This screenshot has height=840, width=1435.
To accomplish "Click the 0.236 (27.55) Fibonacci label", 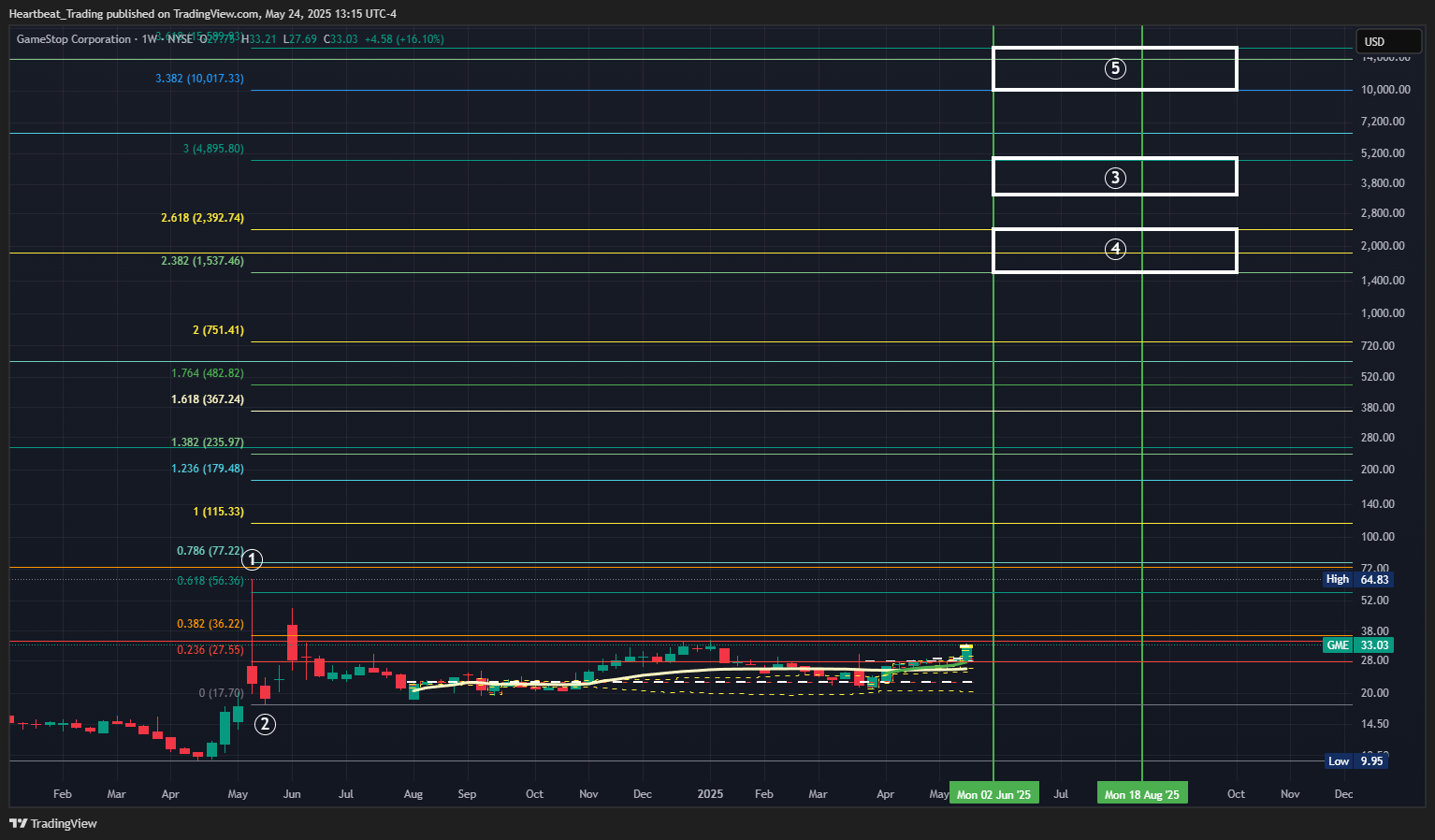I will coord(210,650).
